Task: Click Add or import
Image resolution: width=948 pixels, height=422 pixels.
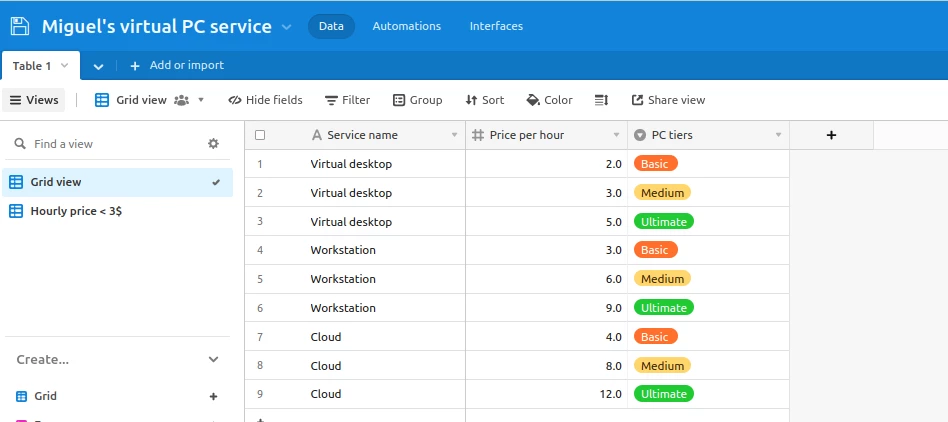Action: pos(177,65)
